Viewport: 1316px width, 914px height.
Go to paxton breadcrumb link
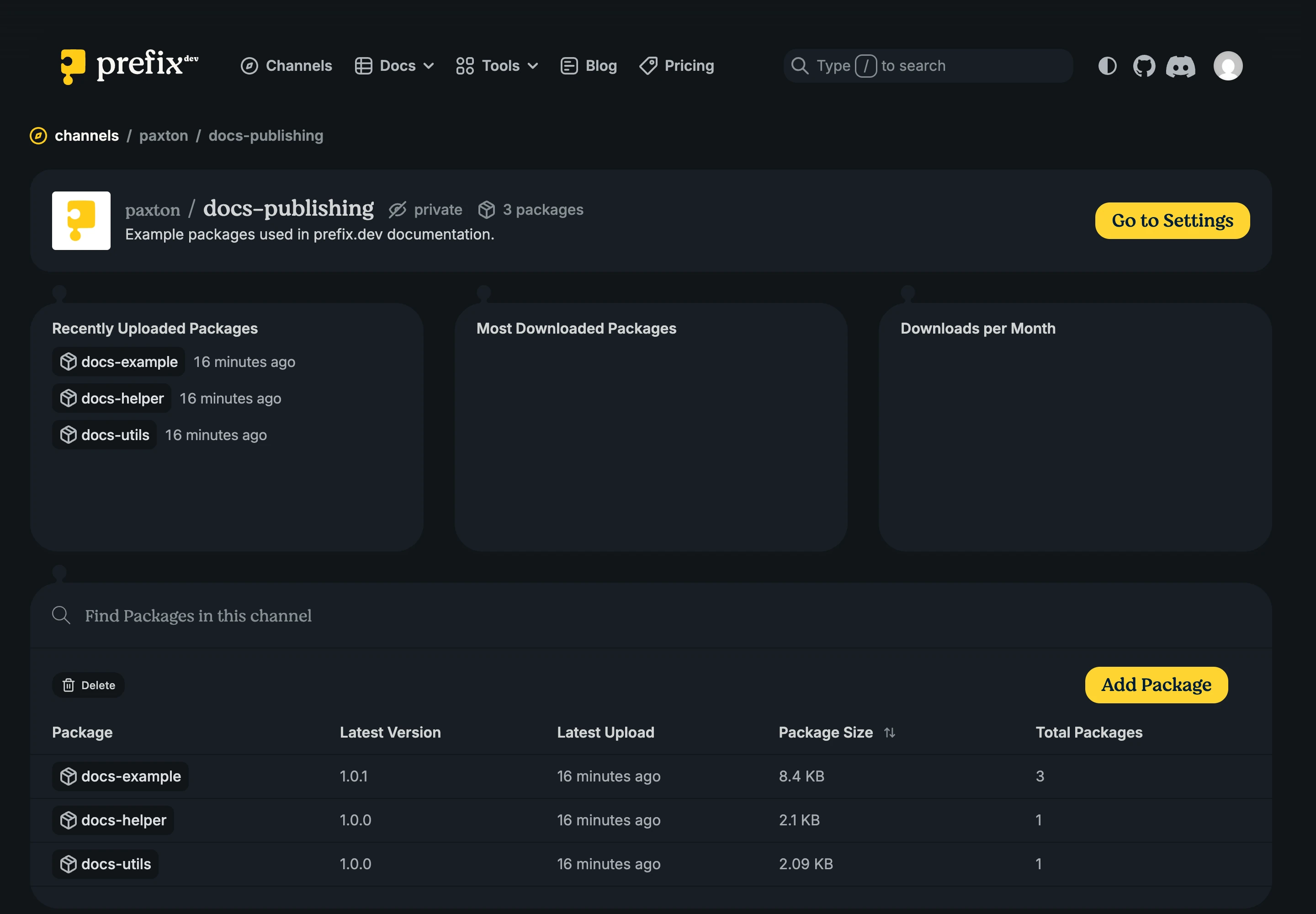pyautogui.click(x=164, y=136)
